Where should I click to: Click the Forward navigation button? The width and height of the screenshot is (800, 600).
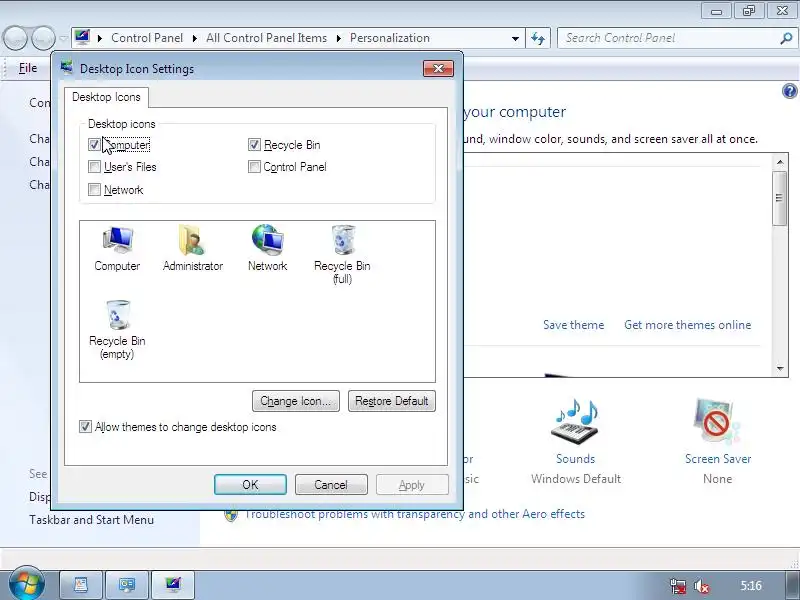(x=43, y=38)
